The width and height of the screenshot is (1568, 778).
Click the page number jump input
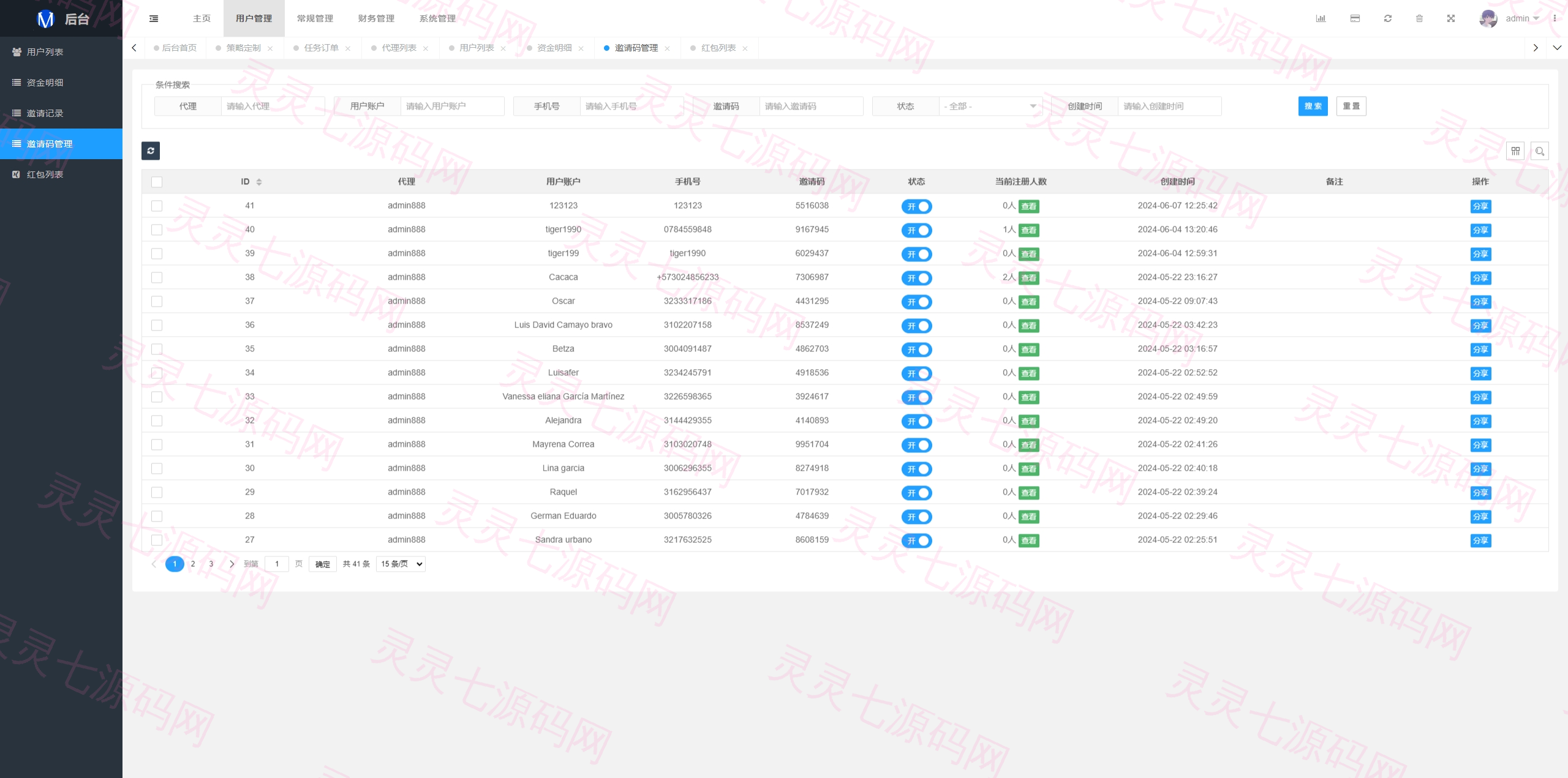(x=277, y=564)
